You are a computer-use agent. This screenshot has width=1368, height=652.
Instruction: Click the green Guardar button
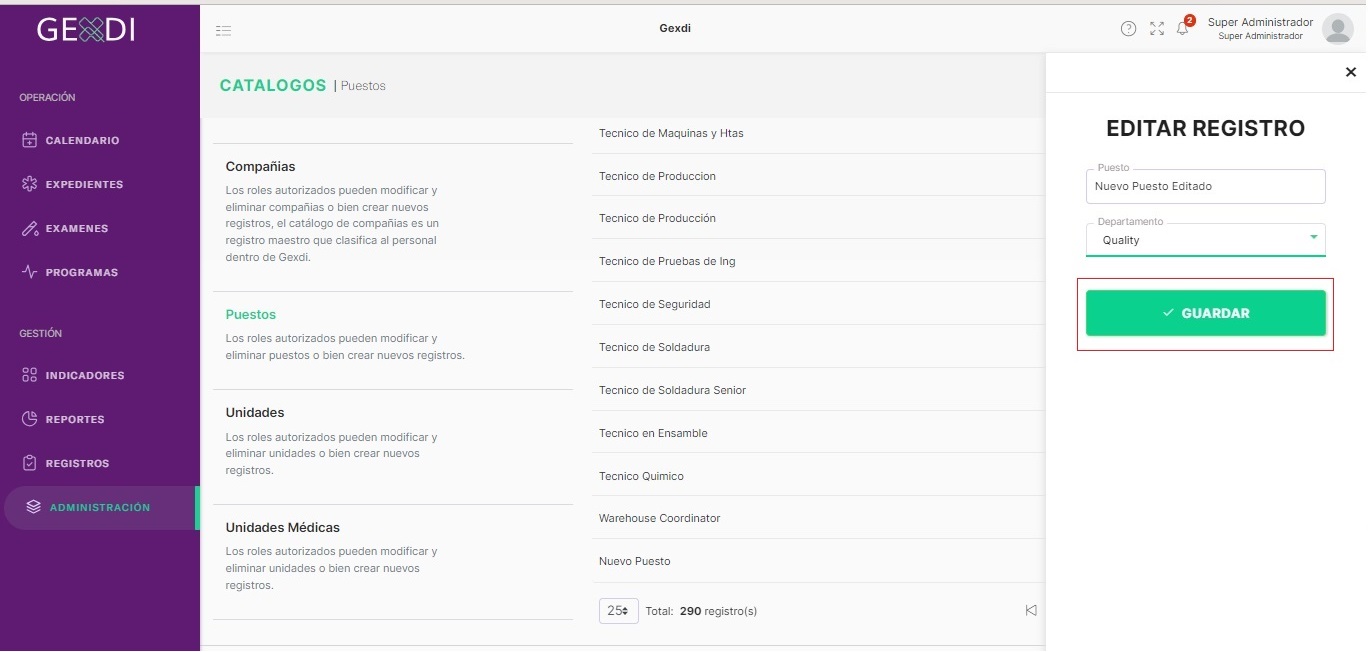[x=1206, y=313]
